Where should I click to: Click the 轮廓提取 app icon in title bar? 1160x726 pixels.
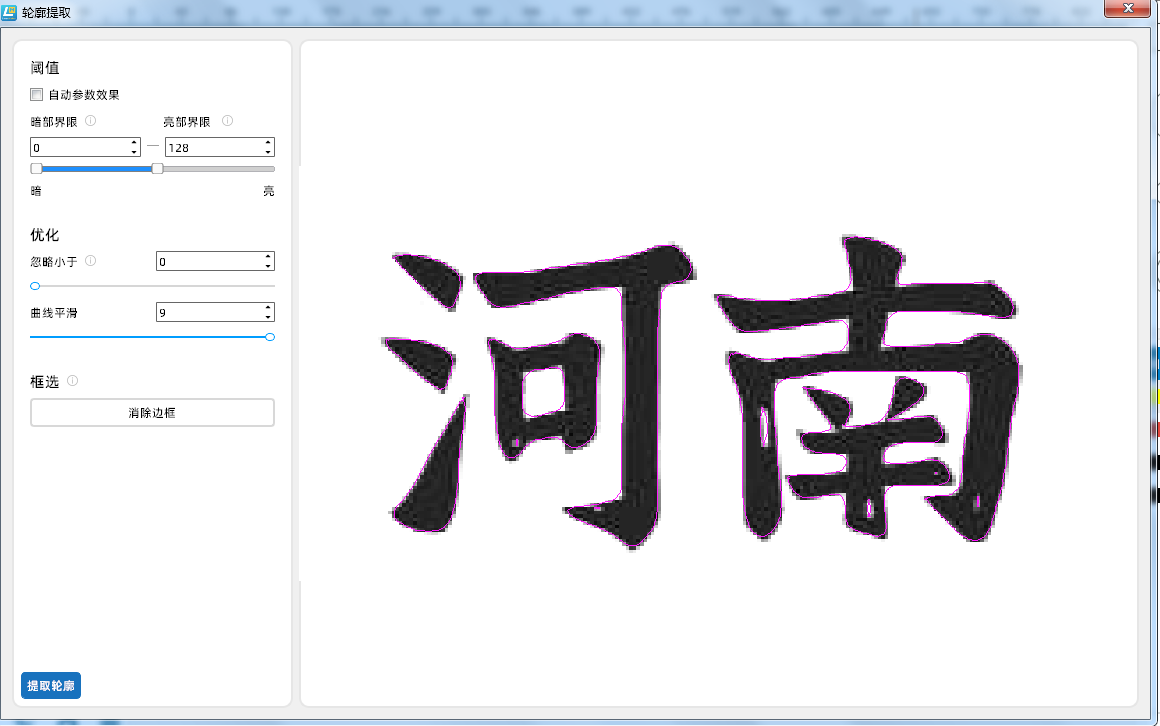9,12
